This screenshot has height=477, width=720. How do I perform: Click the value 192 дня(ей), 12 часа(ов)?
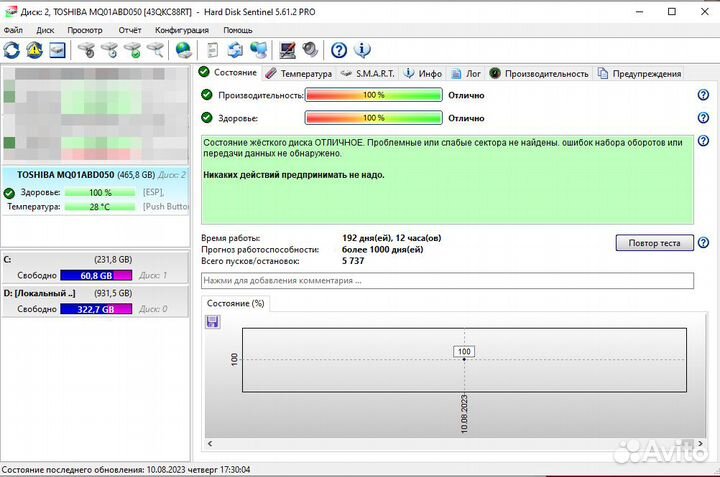coord(392,238)
